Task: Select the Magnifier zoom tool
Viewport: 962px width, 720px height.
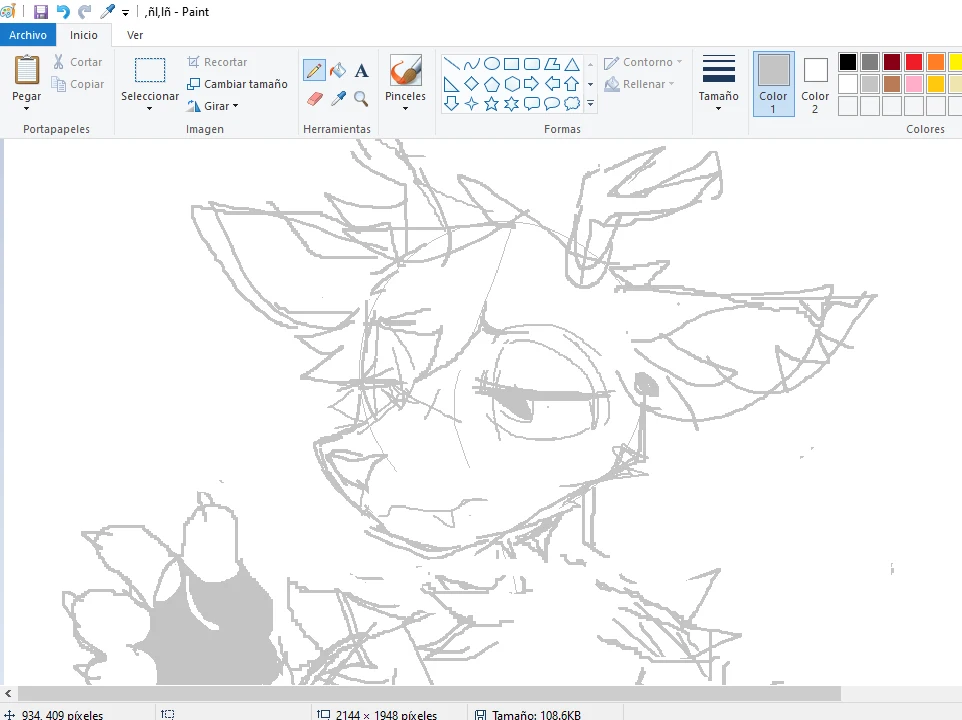Action: coord(361,99)
